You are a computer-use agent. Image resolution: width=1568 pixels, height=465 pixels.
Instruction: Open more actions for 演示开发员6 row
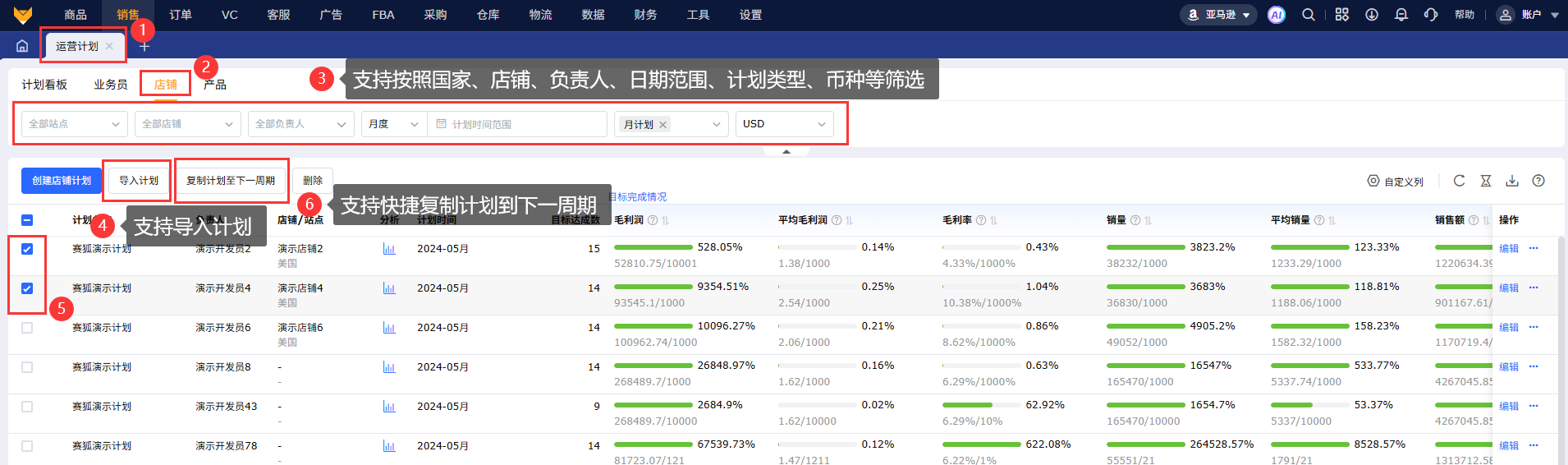pyautogui.click(x=1534, y=327)
